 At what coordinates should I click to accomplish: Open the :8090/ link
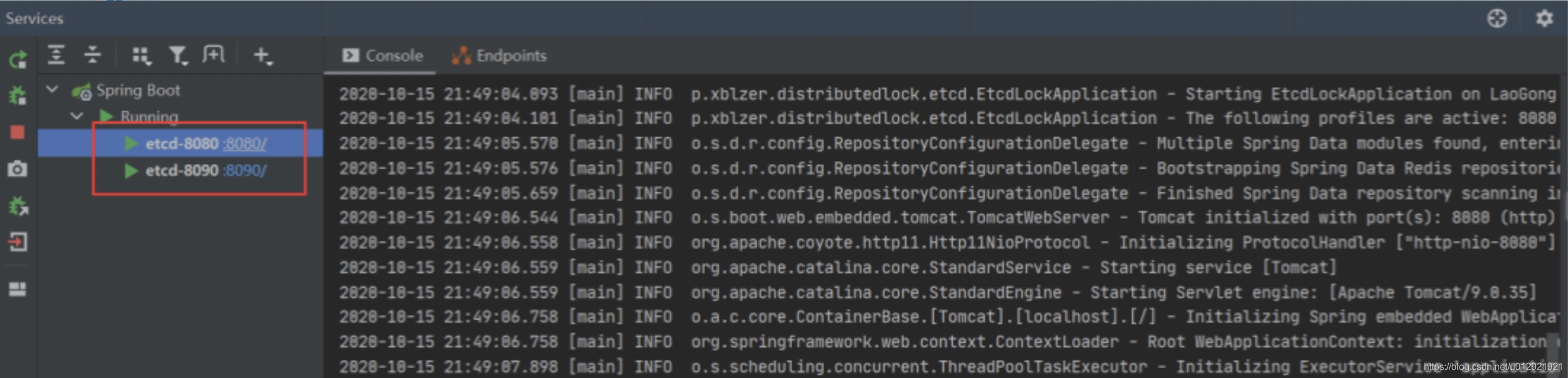click(245, 170)
